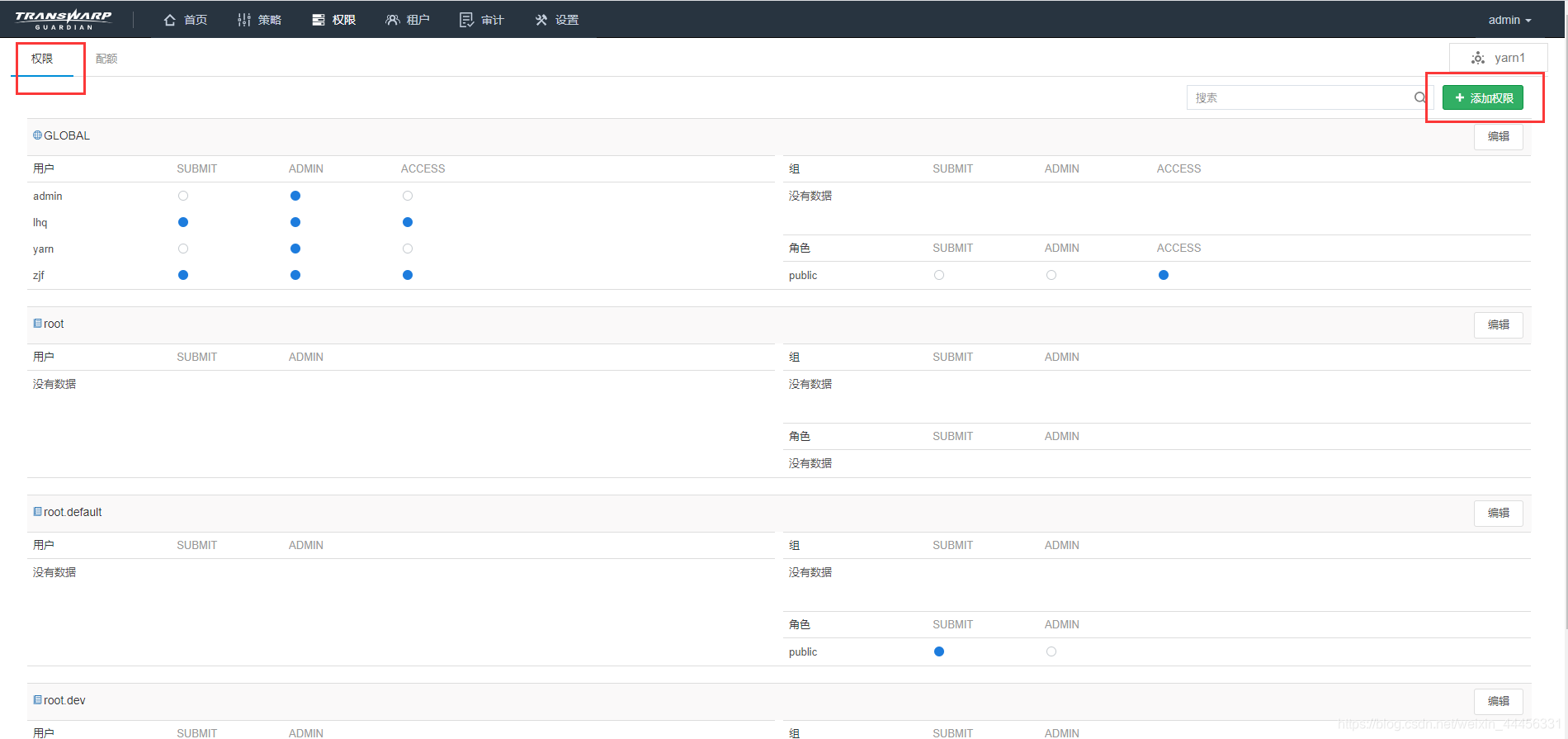Click the green 添加权限 button
This screenshot has height=739, width=1568.
point(1483,97)
